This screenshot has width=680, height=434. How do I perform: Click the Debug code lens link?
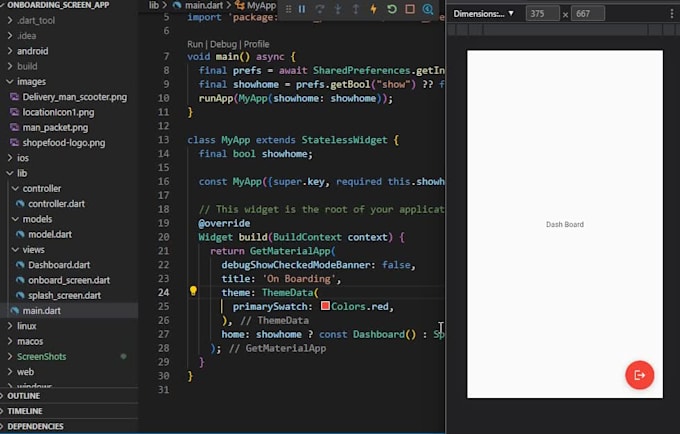coord(223,44)
